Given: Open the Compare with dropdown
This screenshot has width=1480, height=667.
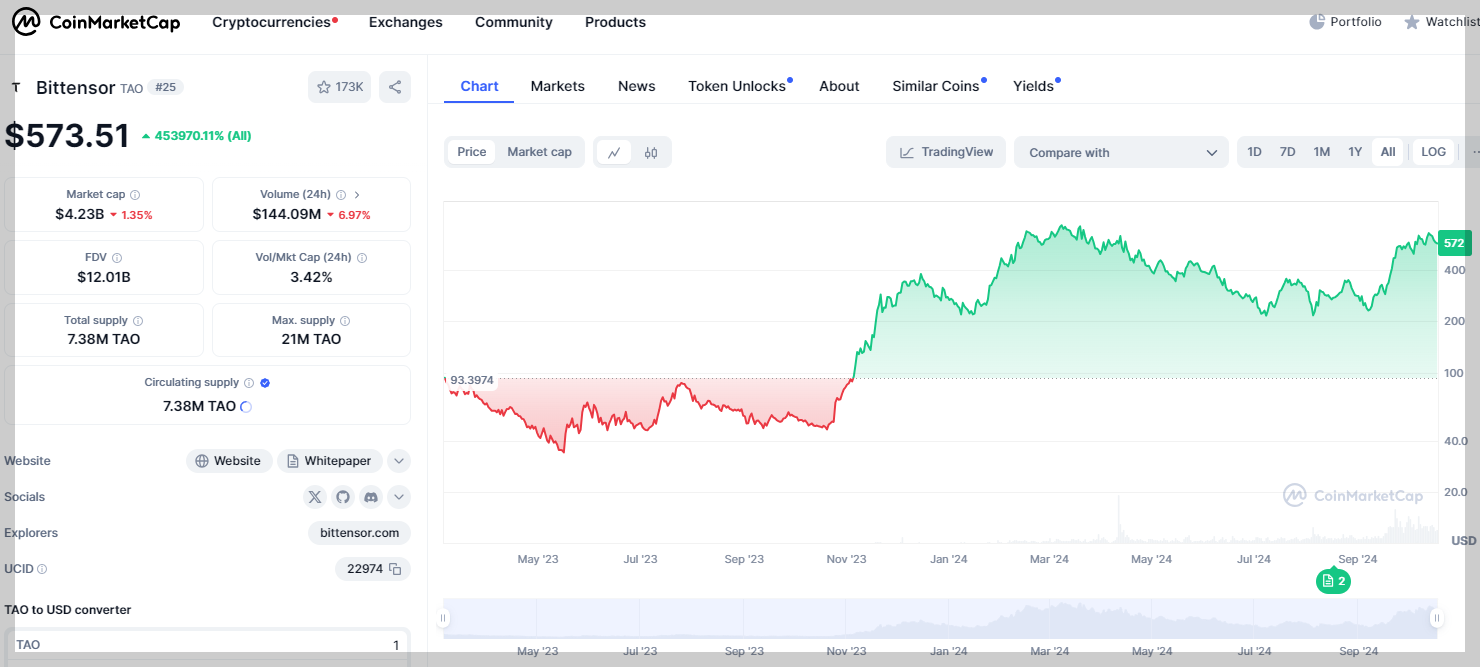Looking at the screenshot, I should (x=1121, y=152).
